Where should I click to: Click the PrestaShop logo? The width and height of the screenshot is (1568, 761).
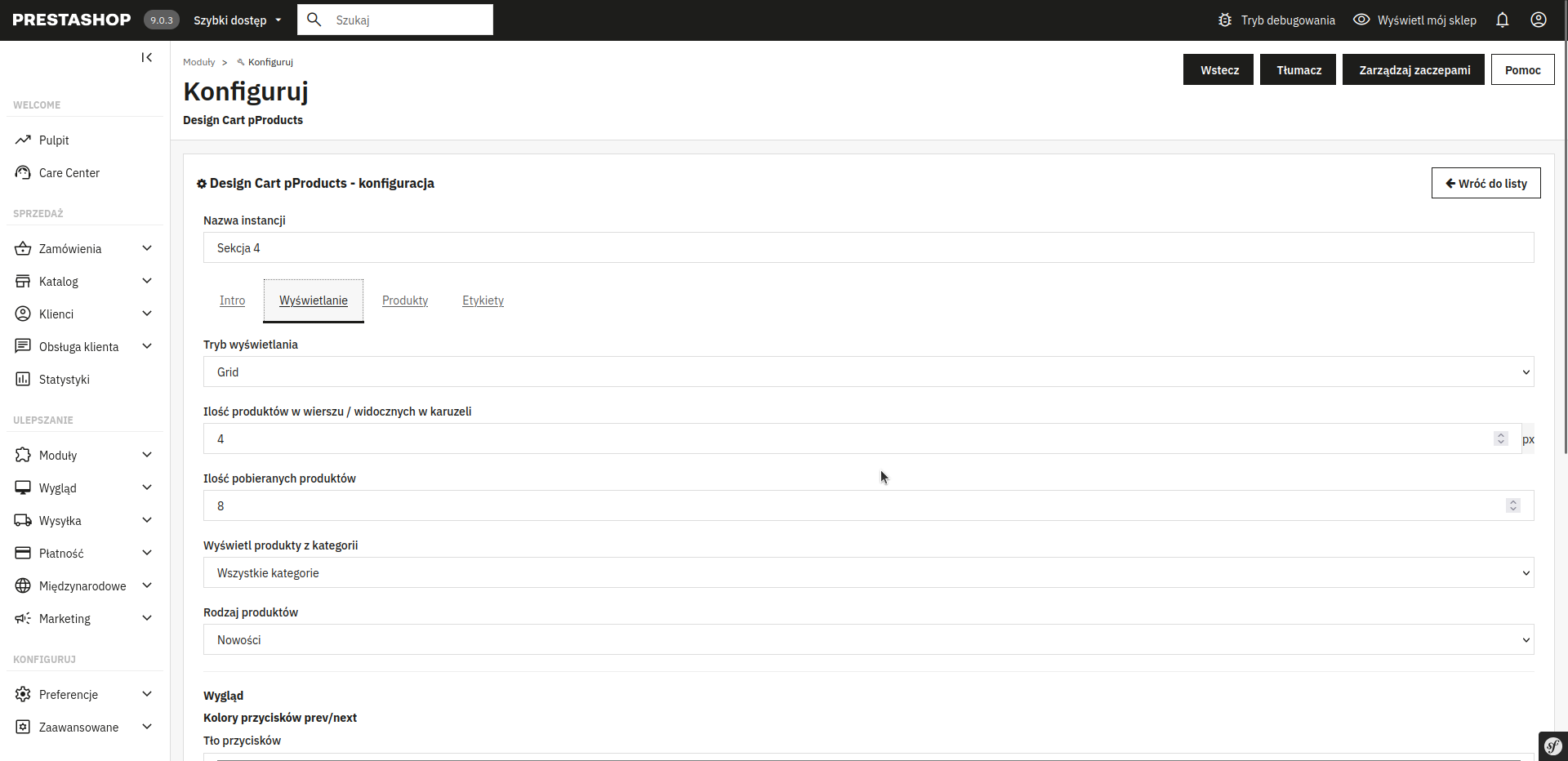72,20
